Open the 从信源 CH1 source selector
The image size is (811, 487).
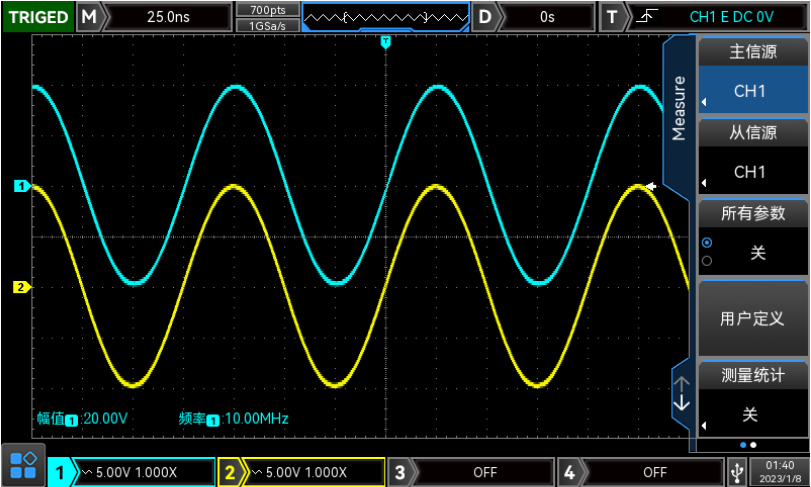click(752, 171)
